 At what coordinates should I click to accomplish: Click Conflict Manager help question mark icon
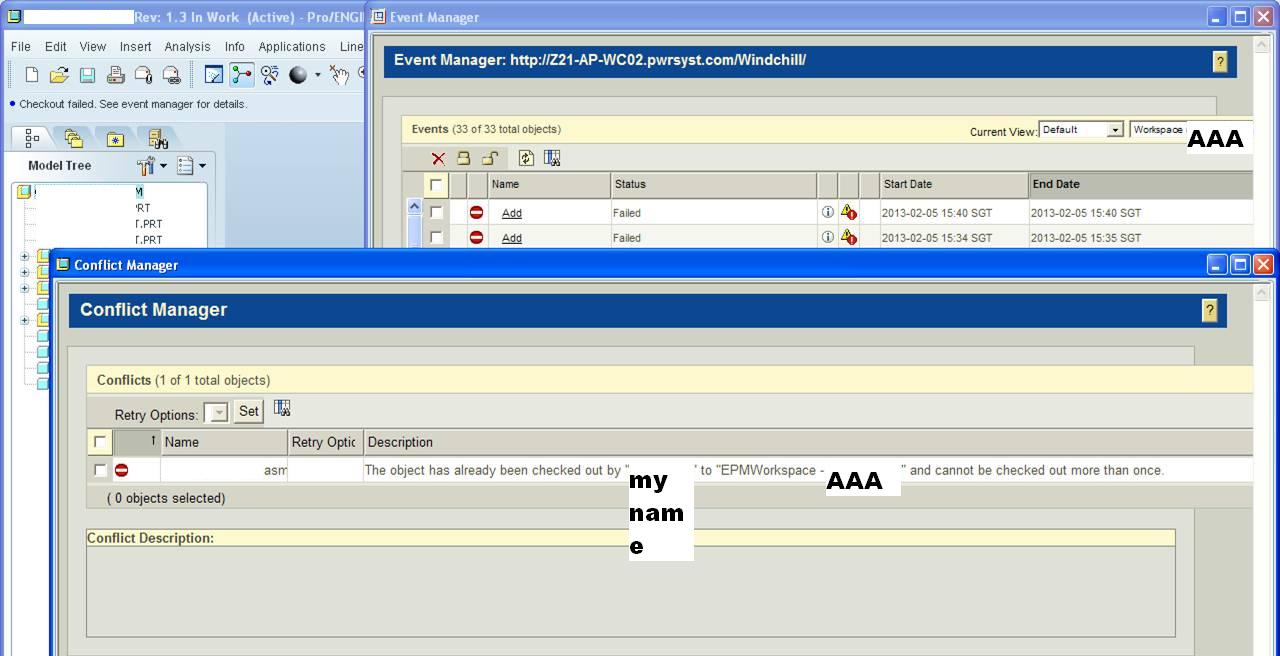point(1210,310)
